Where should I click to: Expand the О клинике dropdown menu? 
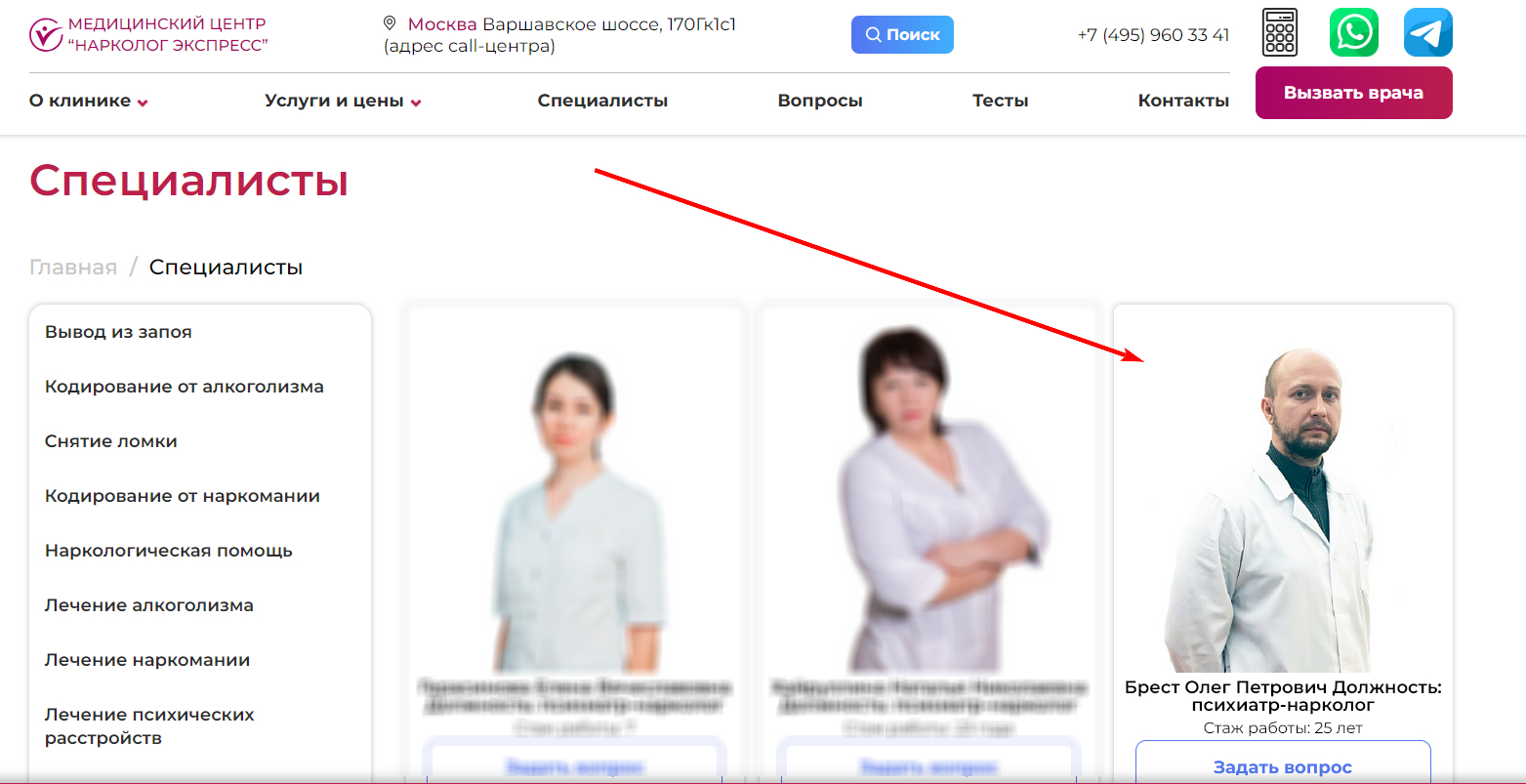(x=89, y=101)
